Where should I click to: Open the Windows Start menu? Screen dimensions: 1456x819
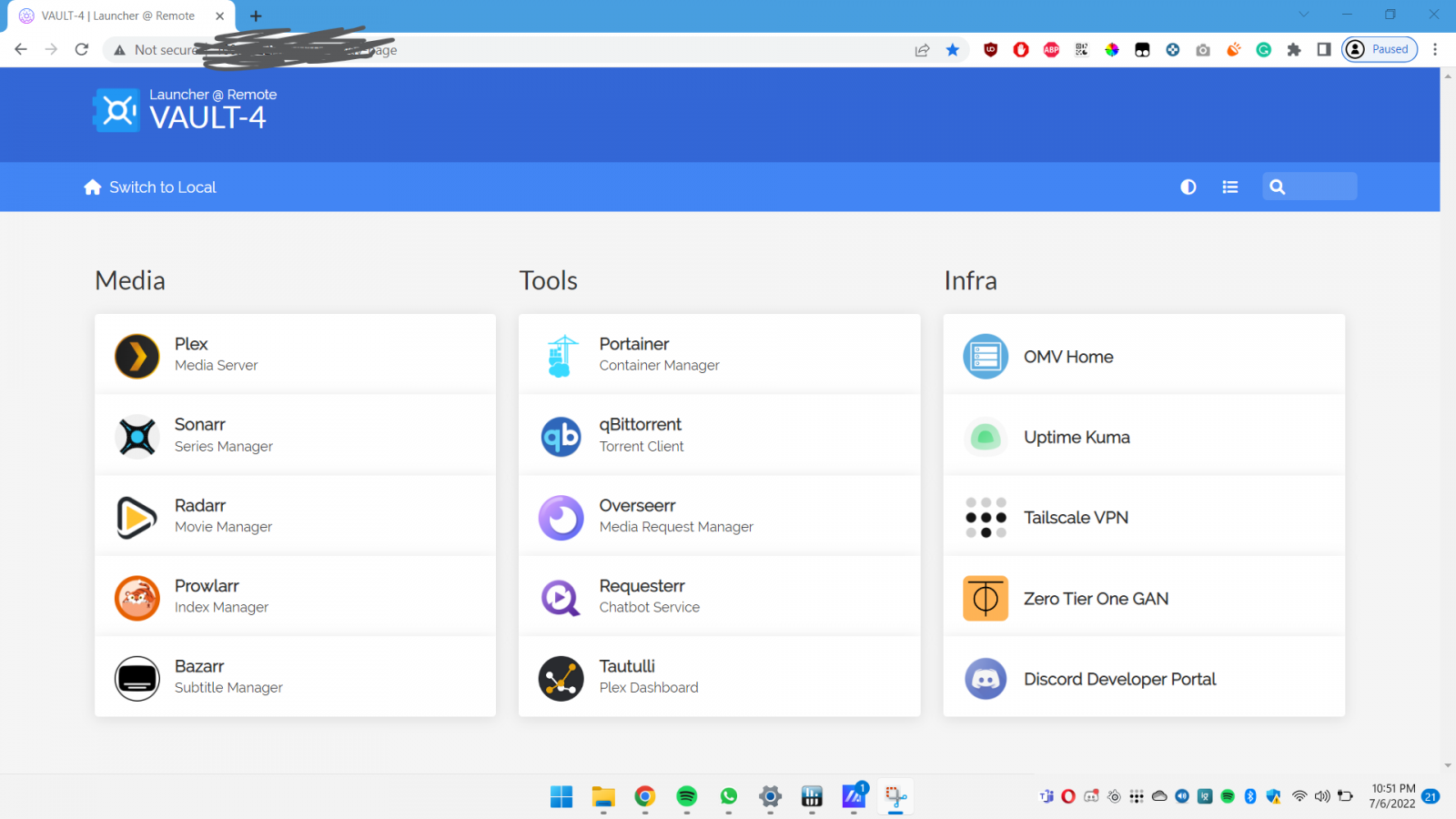(x=561, y=797)
